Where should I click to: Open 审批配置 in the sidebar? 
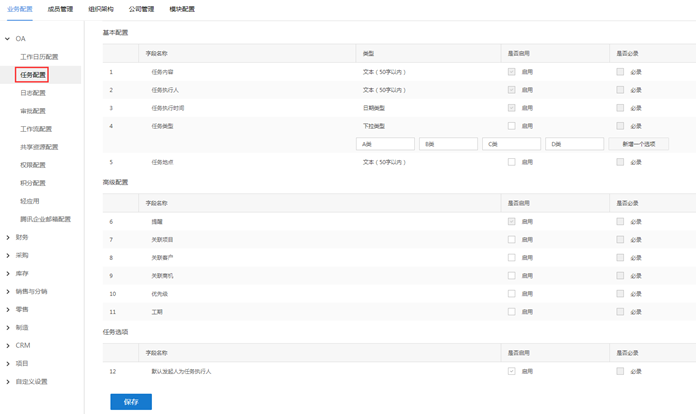pos(33,111)
